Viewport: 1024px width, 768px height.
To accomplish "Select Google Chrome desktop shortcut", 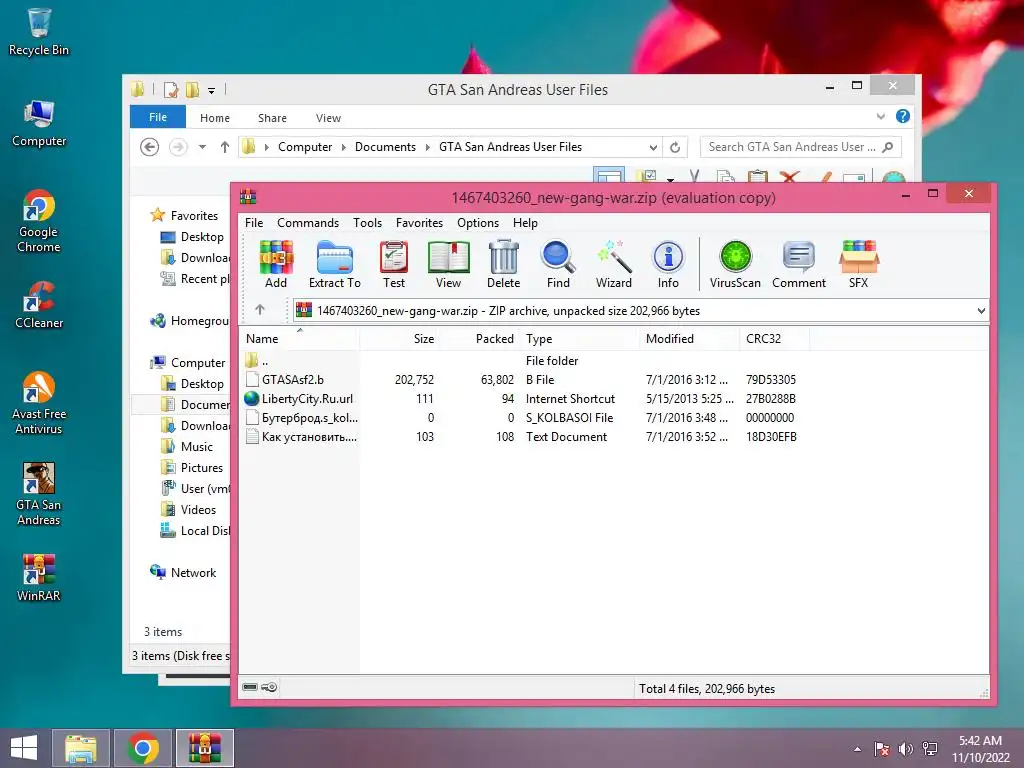I will point(39,221).
